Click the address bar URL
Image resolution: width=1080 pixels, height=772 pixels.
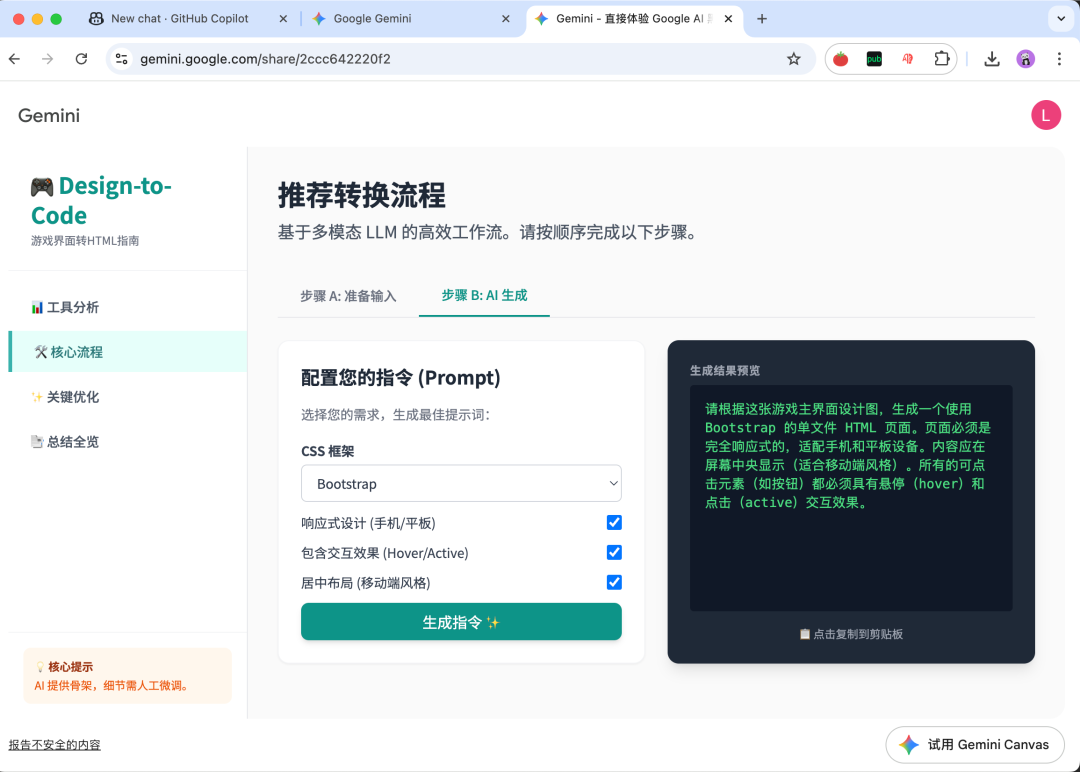click(265, 59)
